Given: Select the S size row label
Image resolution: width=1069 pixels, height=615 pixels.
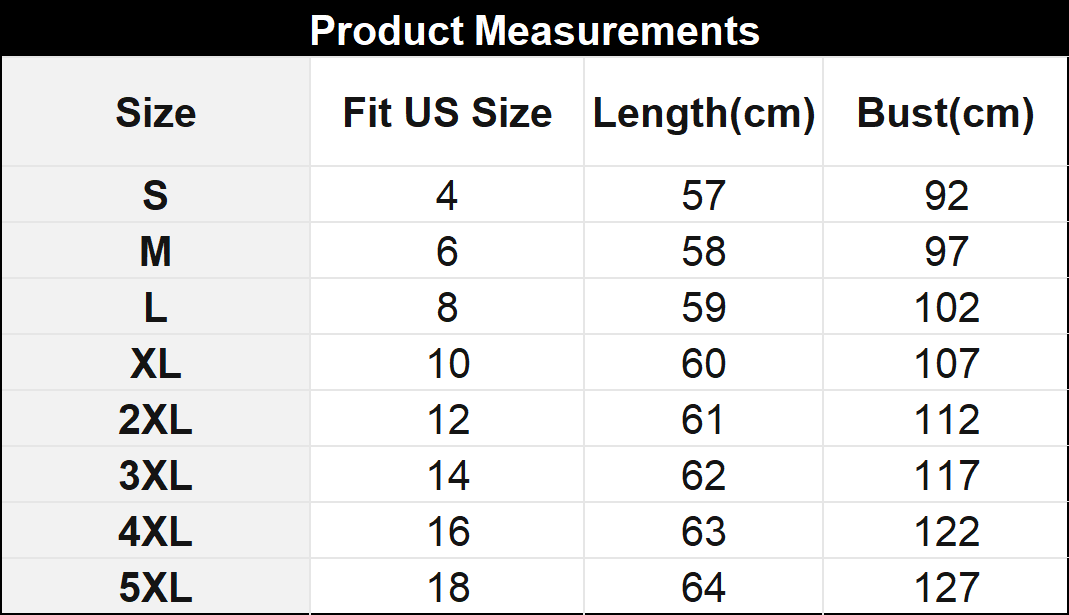Looking at the screenshot, I should click(155, 196).
